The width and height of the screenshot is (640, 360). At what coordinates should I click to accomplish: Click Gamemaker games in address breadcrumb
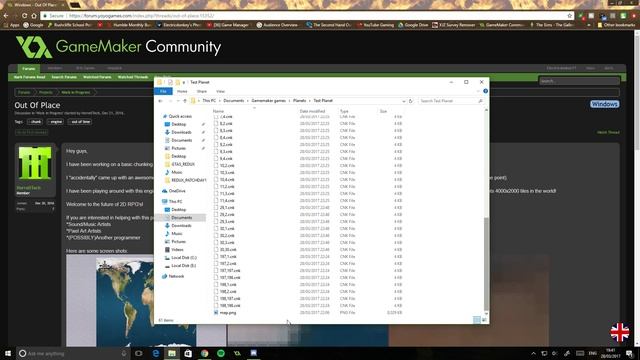(268, 101)
